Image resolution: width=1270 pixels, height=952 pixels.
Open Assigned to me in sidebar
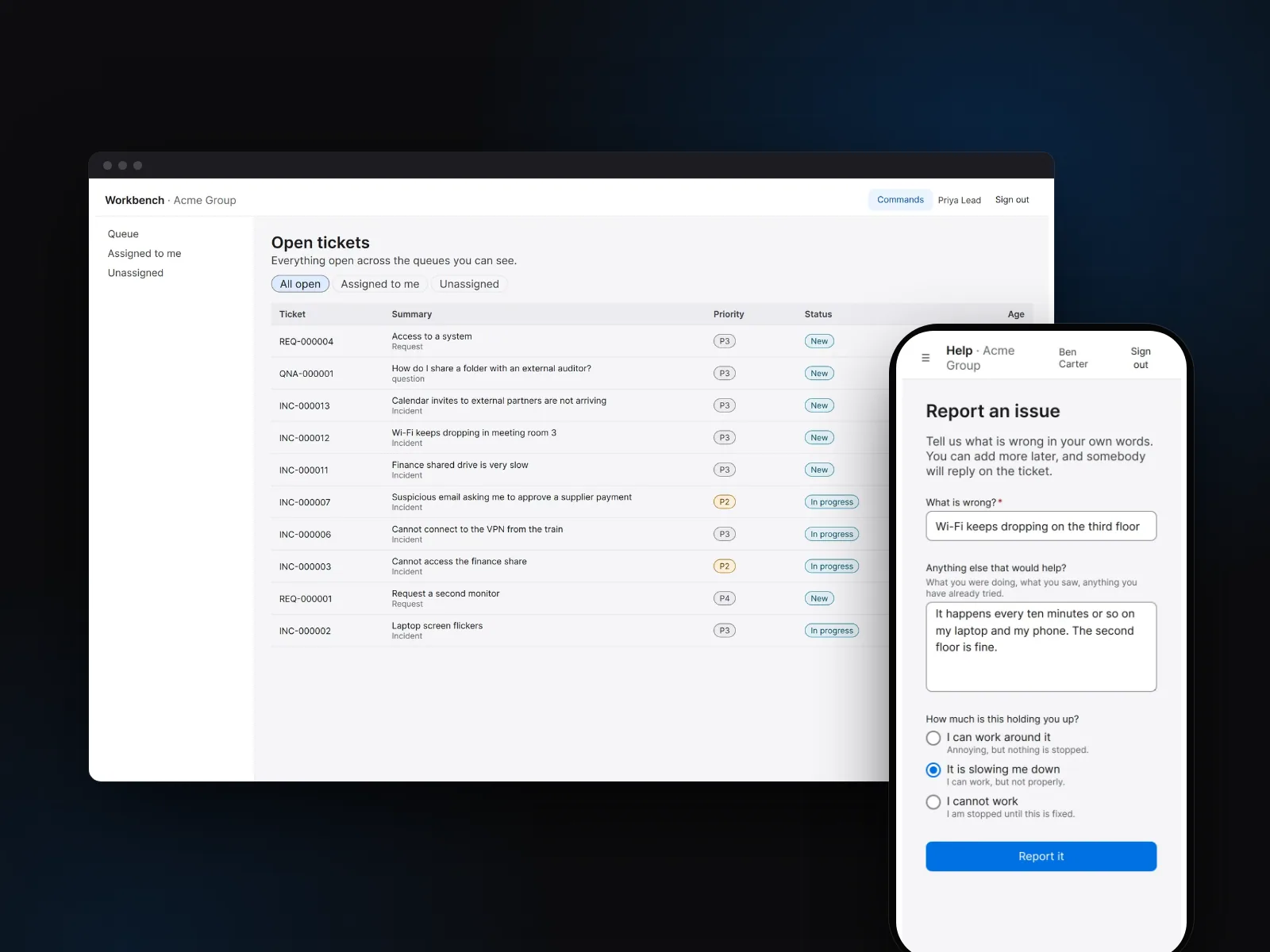pyautogui.click(x=144, y=253)
